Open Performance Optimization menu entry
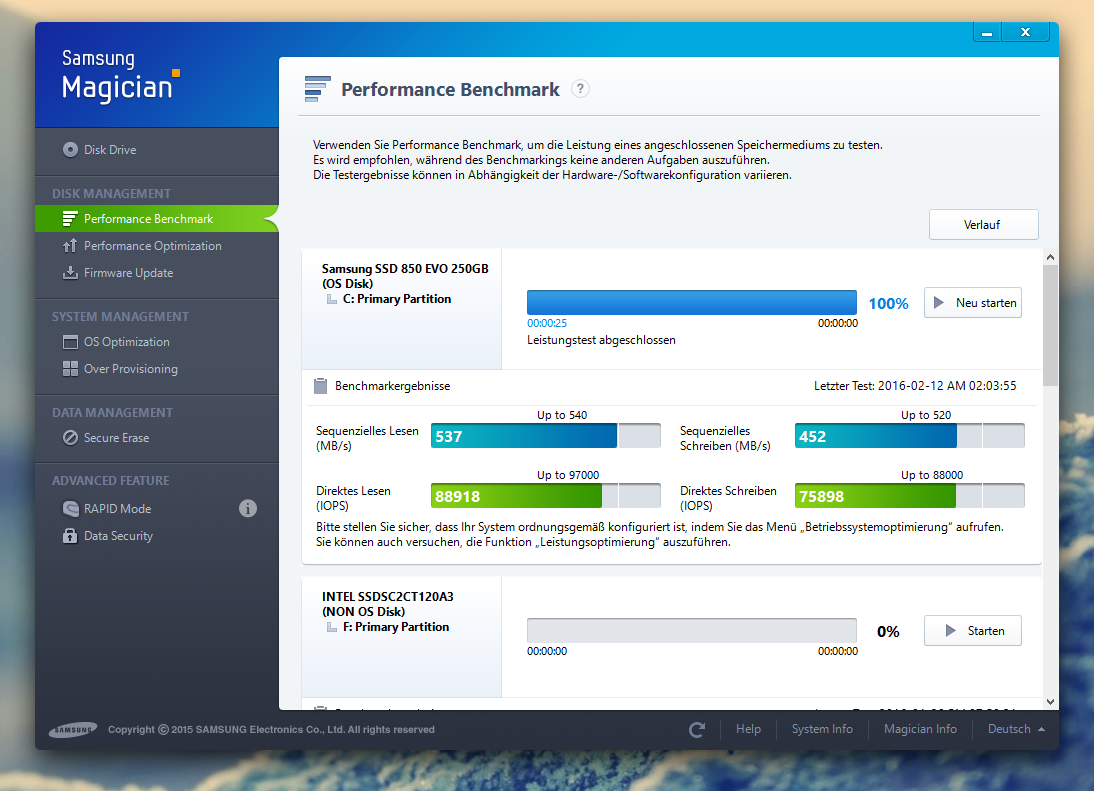The width and height of the screenshot is (1094, 791). pos(153,246)
